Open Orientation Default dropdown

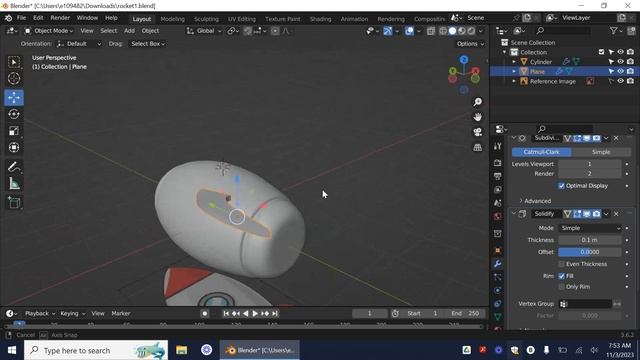[79, 44]
